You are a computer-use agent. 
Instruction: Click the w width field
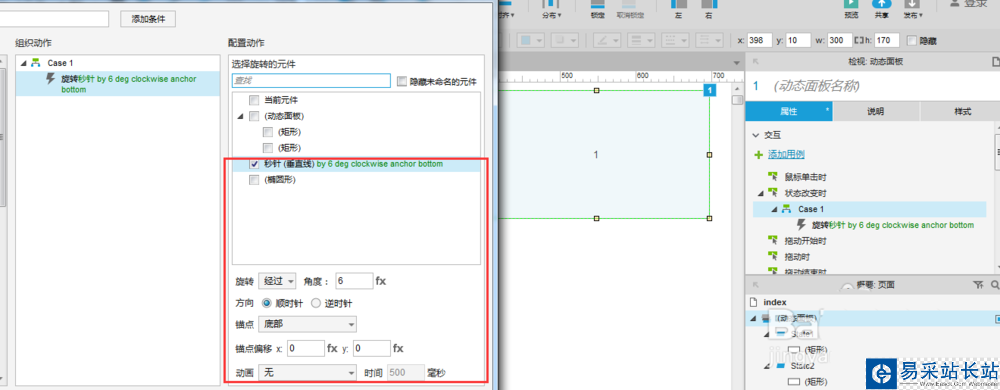(x=839, y=40)
